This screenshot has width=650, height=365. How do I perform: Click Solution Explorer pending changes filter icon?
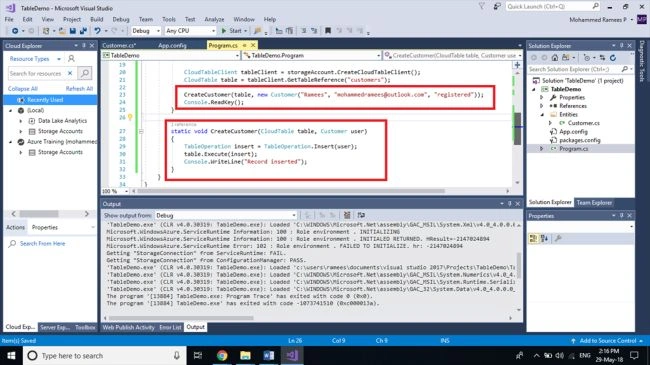click(587, 58)
